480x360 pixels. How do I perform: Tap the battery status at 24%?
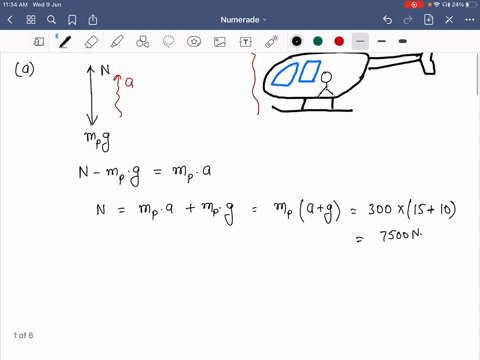point(465,5)
